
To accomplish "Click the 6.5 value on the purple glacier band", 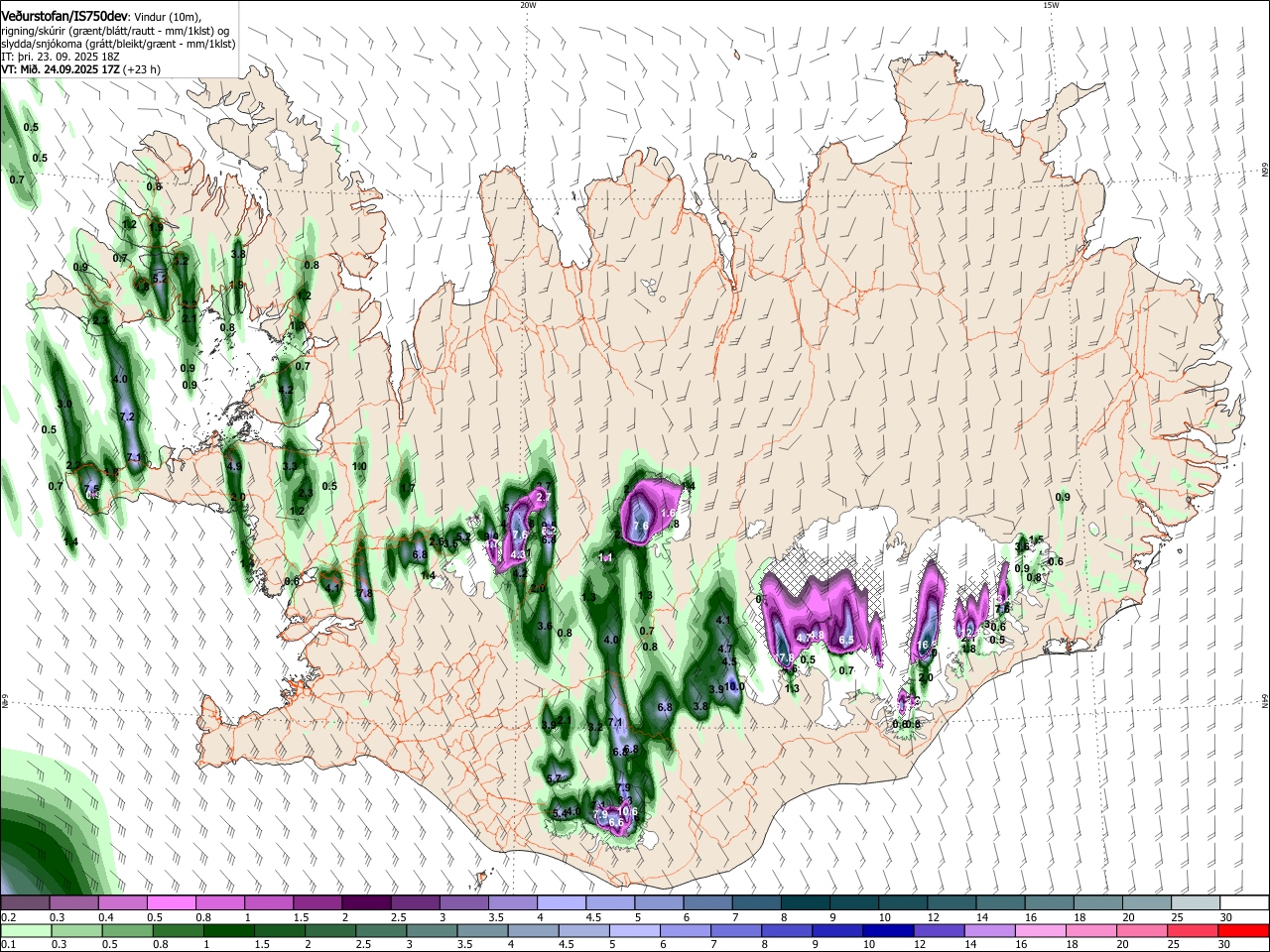I will pos(846,641).
